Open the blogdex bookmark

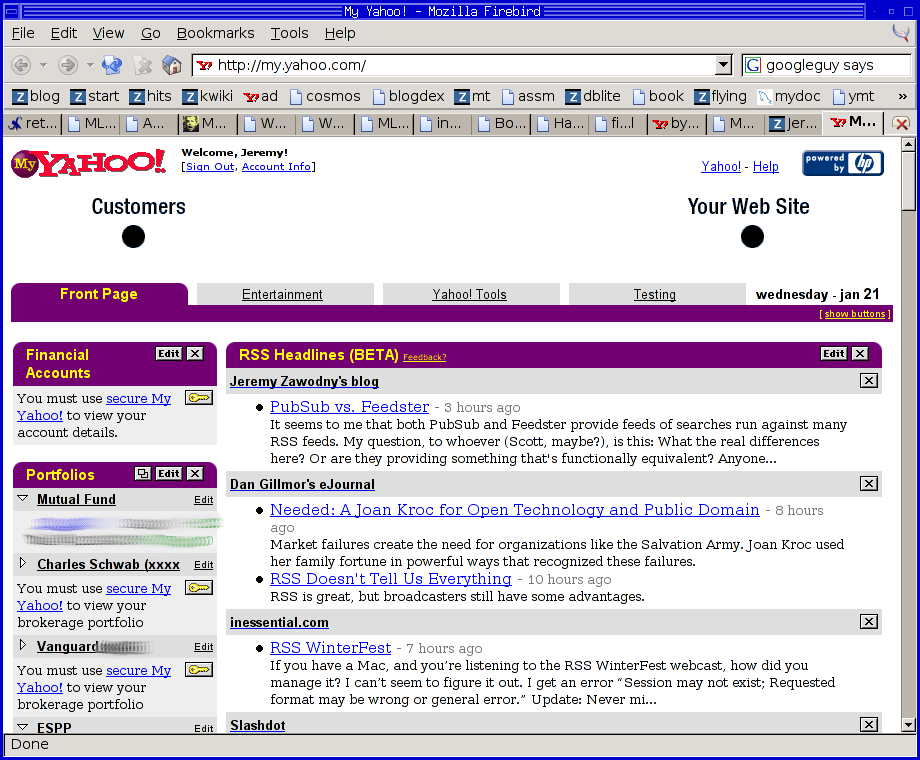[408, 96]
